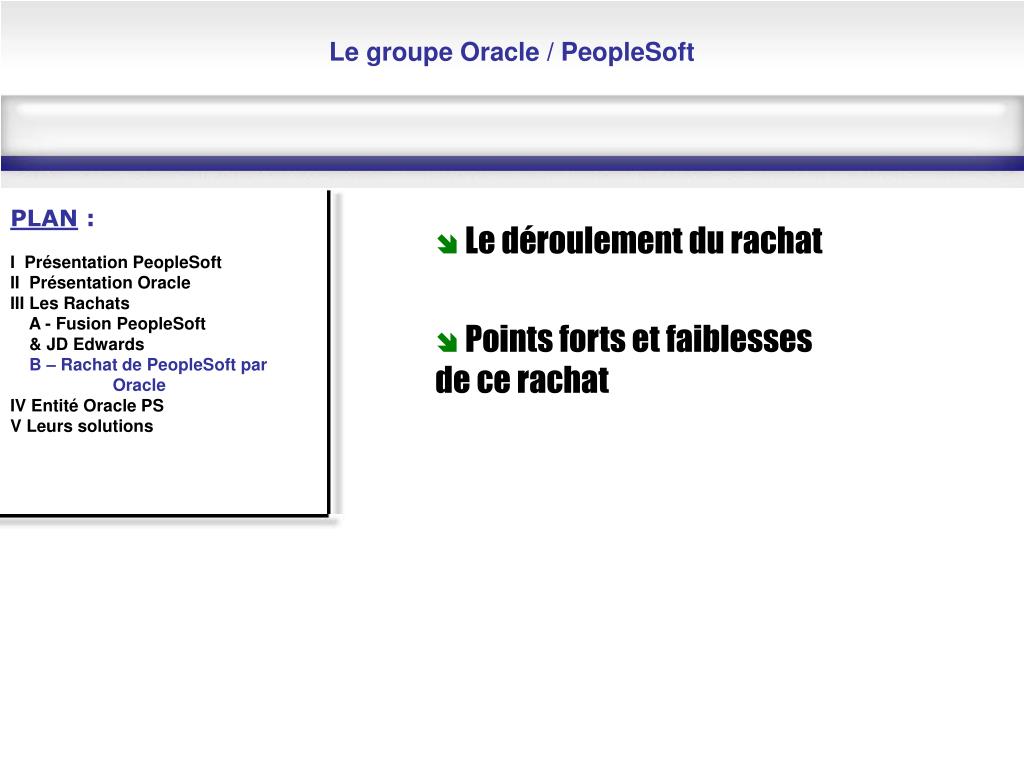Click the heading 'Points forts et faiblesses'
This screenshot has height=768, width=1024.
click(x=639, y=339)
